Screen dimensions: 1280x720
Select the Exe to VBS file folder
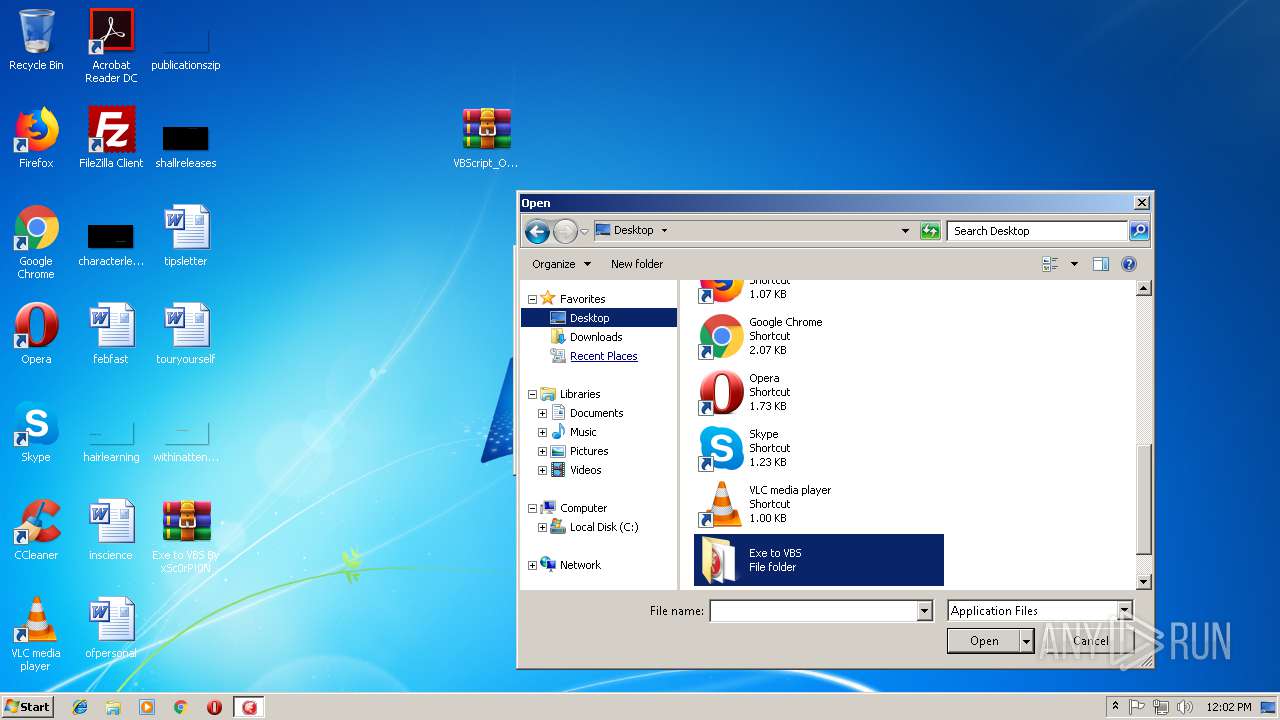[x=818, y=560]
